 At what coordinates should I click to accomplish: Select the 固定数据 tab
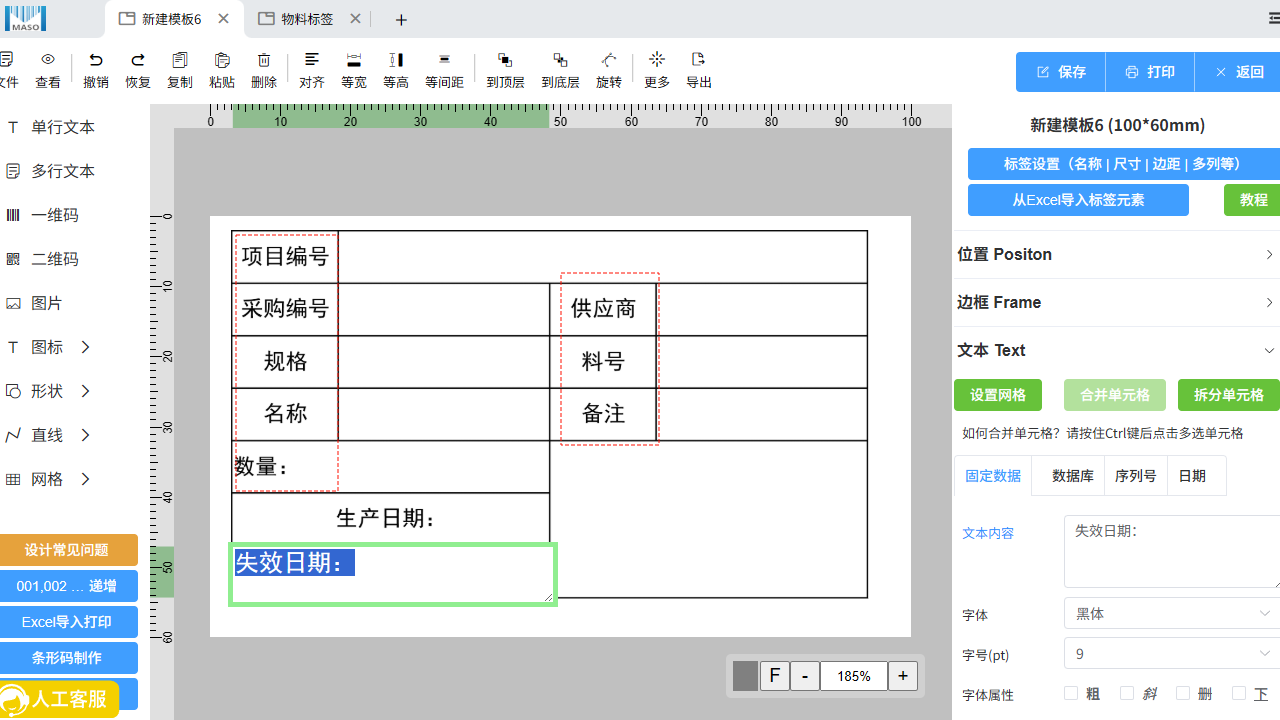point(993,476)
